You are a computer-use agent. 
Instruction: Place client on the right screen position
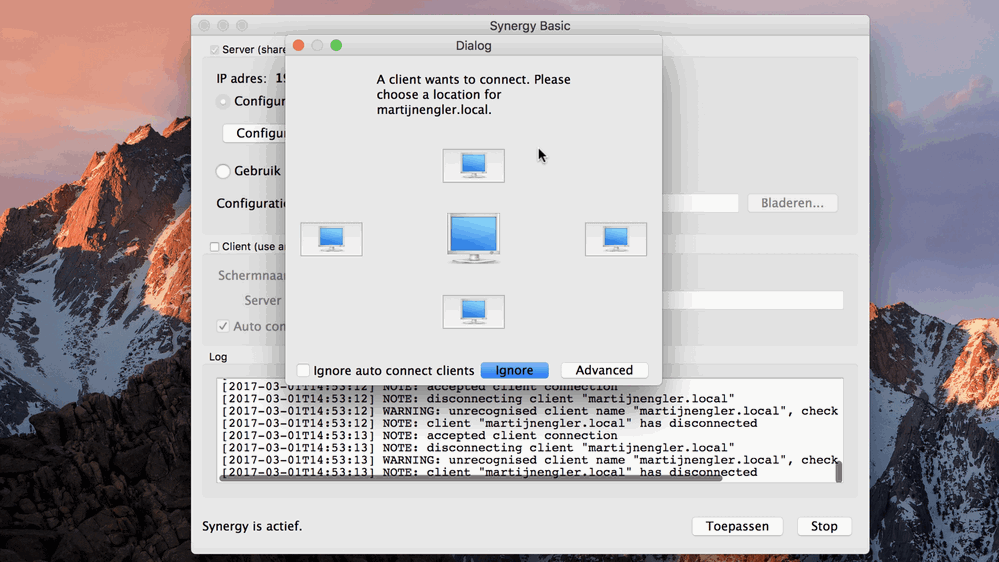615,239
